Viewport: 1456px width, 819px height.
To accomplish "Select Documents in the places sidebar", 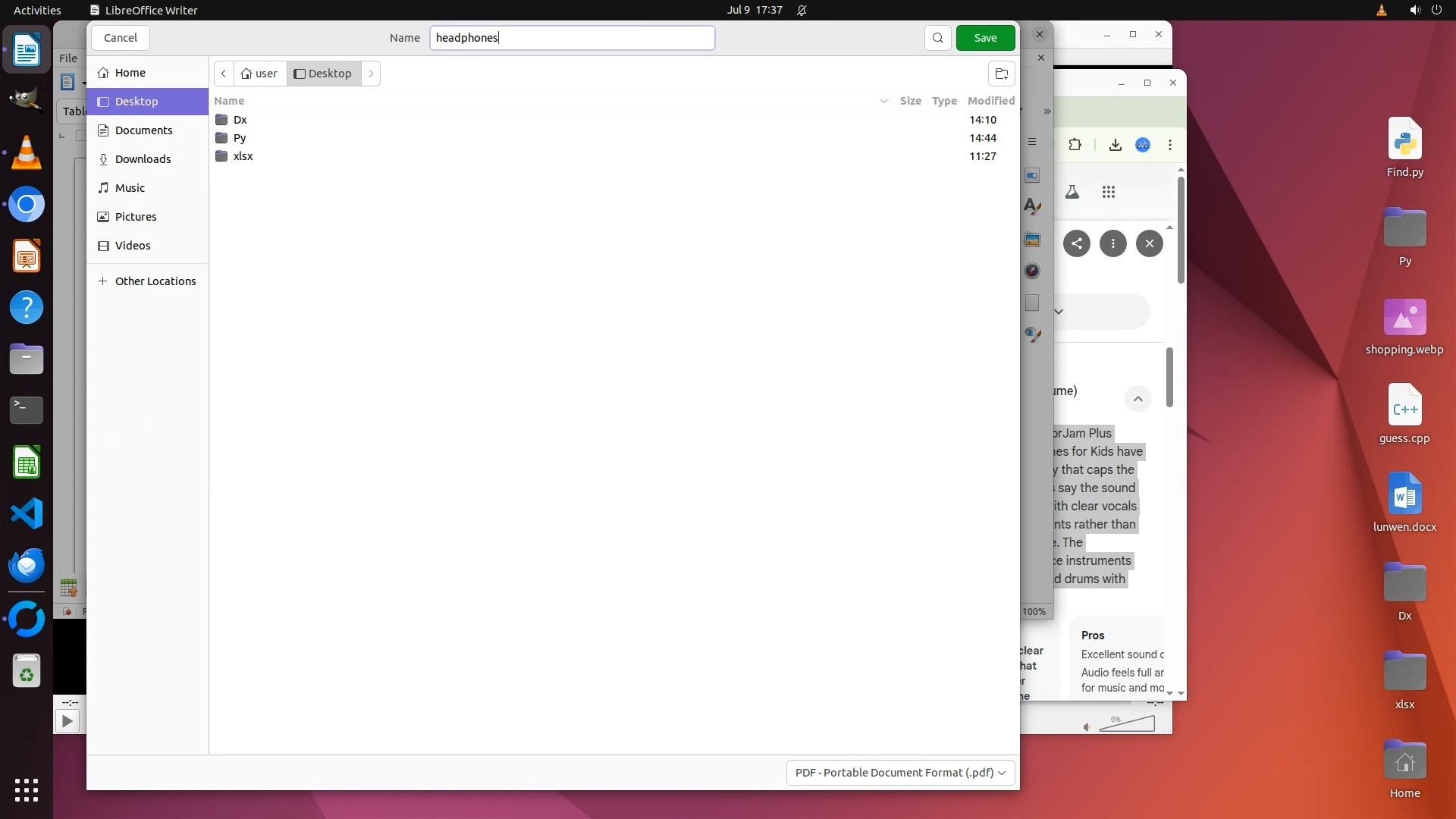I will (143, 130).
